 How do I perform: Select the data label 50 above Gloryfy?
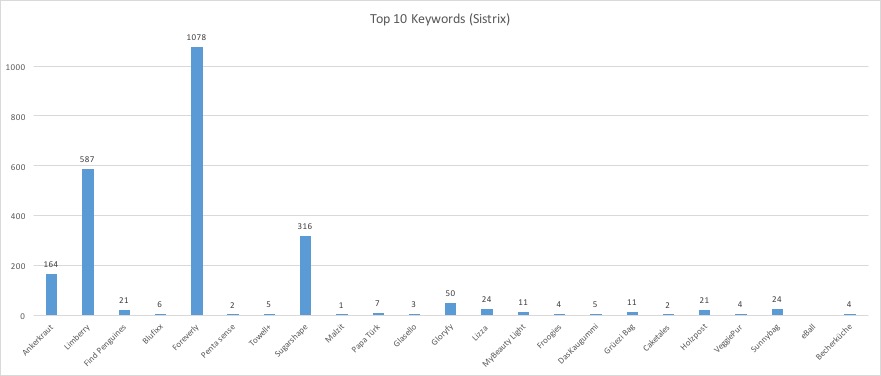451,293
